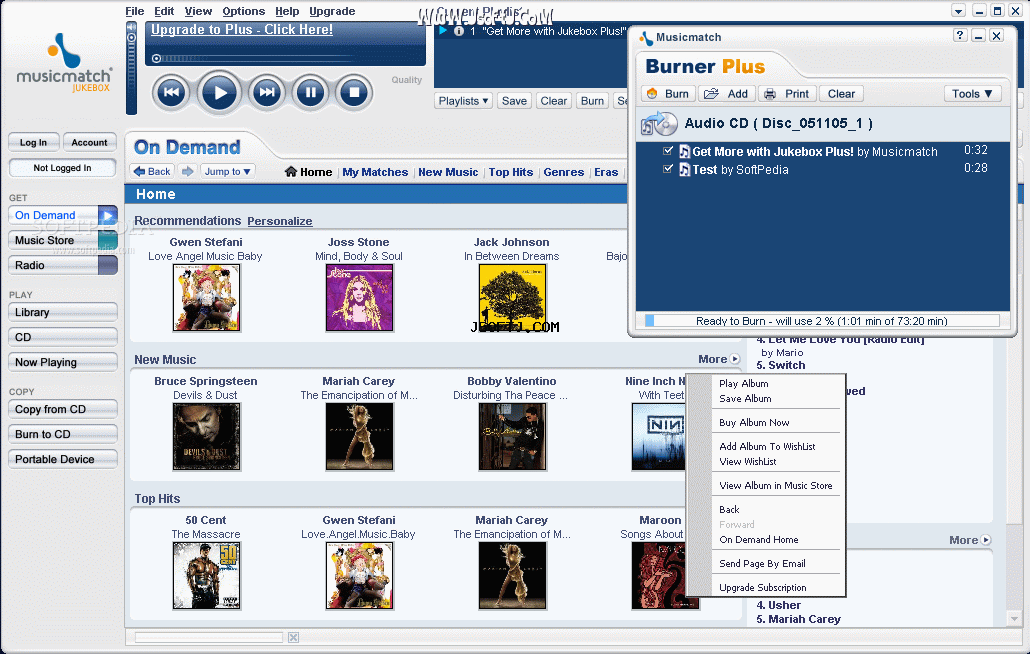Print the disc contents from Burner Plus
The width and height of the screenshot is (1030, 654).
[x=788, y=94]
